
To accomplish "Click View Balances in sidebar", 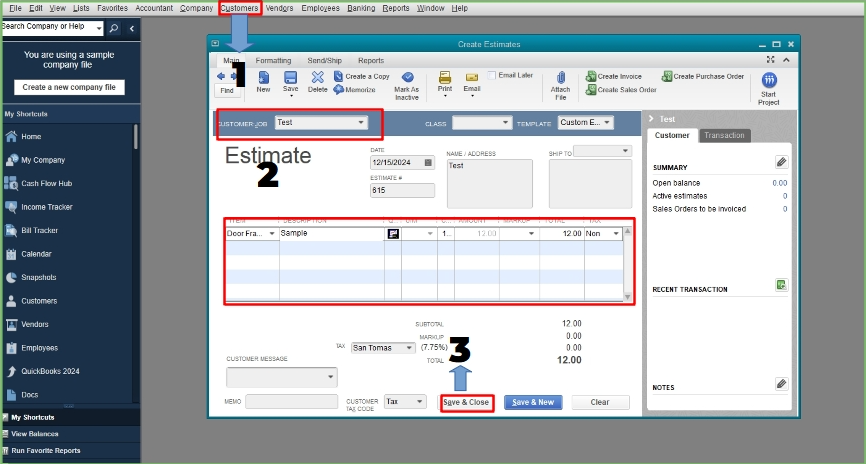I will 34,434.
